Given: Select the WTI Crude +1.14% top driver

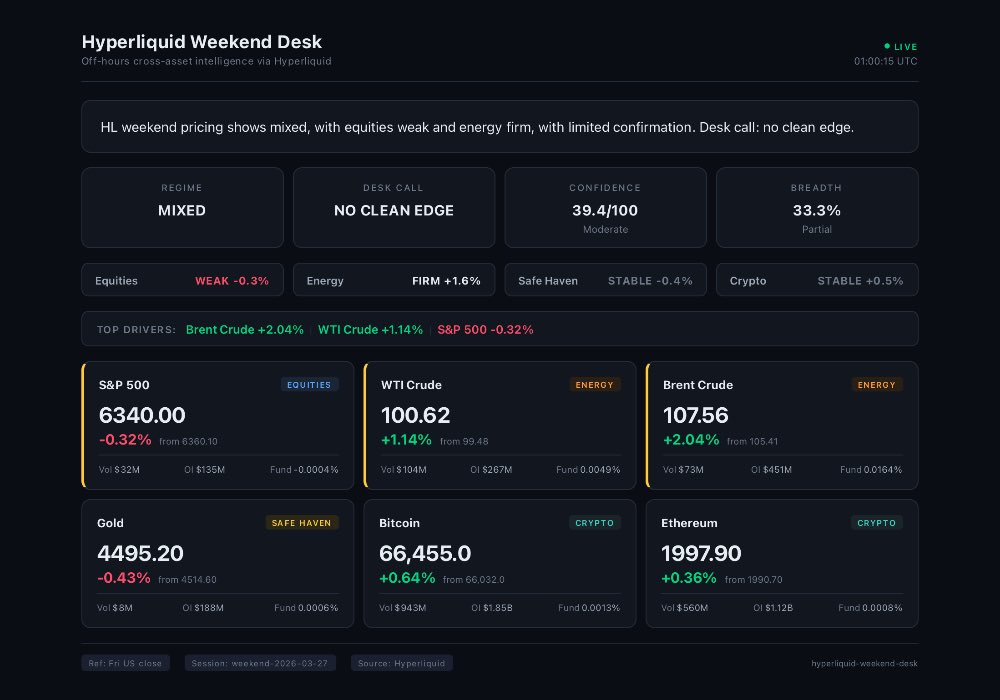Looking at the screenshot, I should coord(370,330).
